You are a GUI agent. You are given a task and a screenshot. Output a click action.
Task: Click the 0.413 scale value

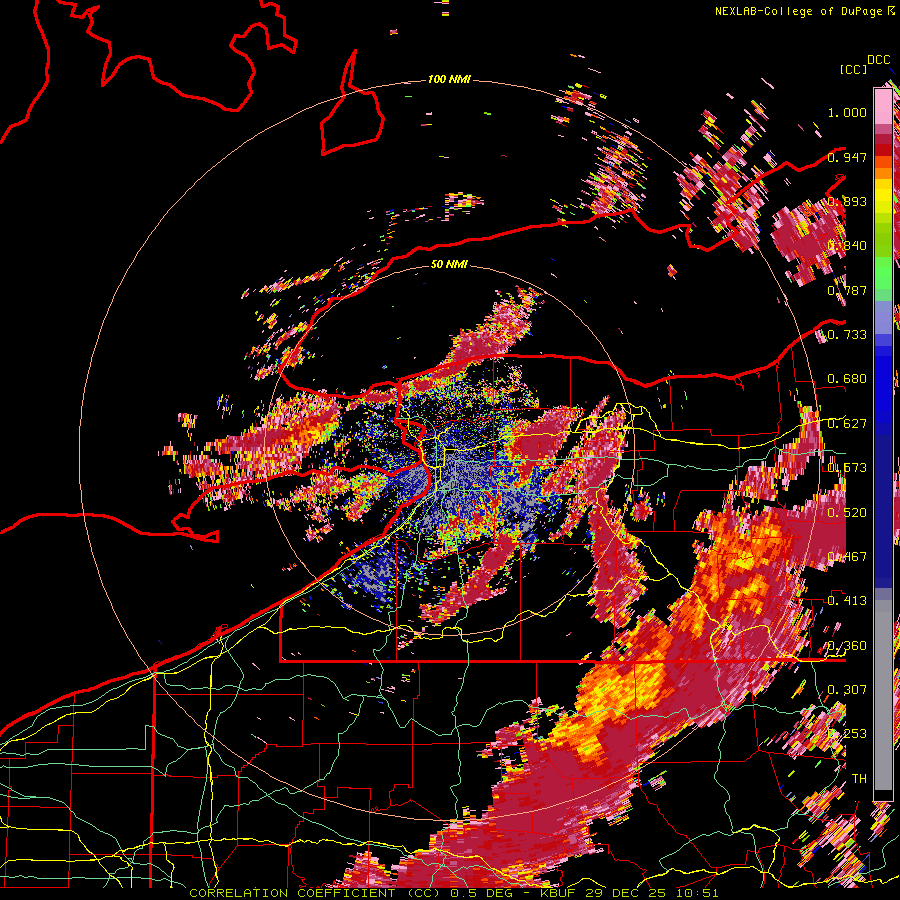point(847,601)
